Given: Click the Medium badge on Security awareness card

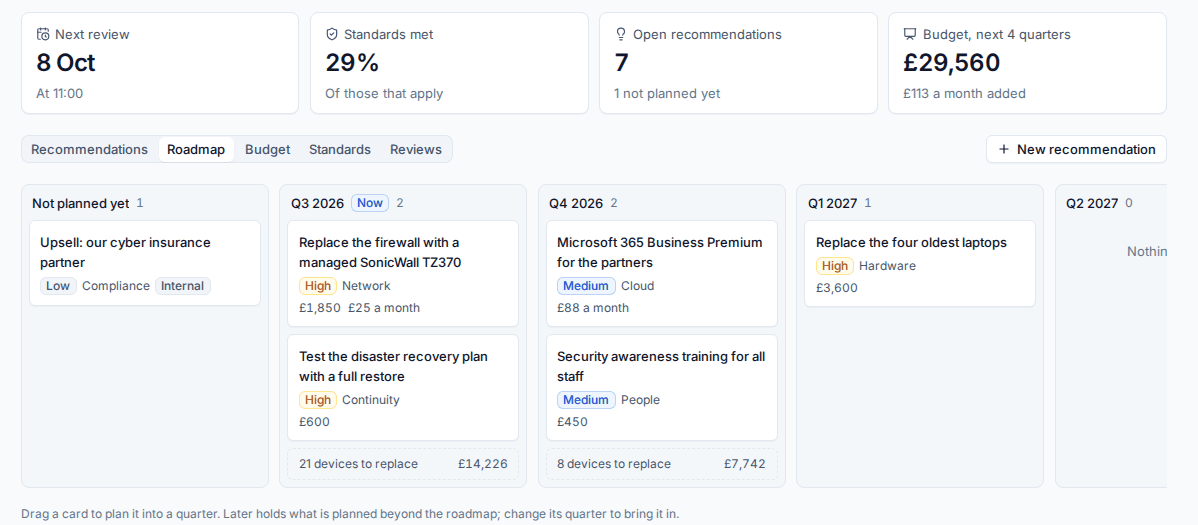Looking at the screenshot, I should pyautogui.click(x=587, y=400).
